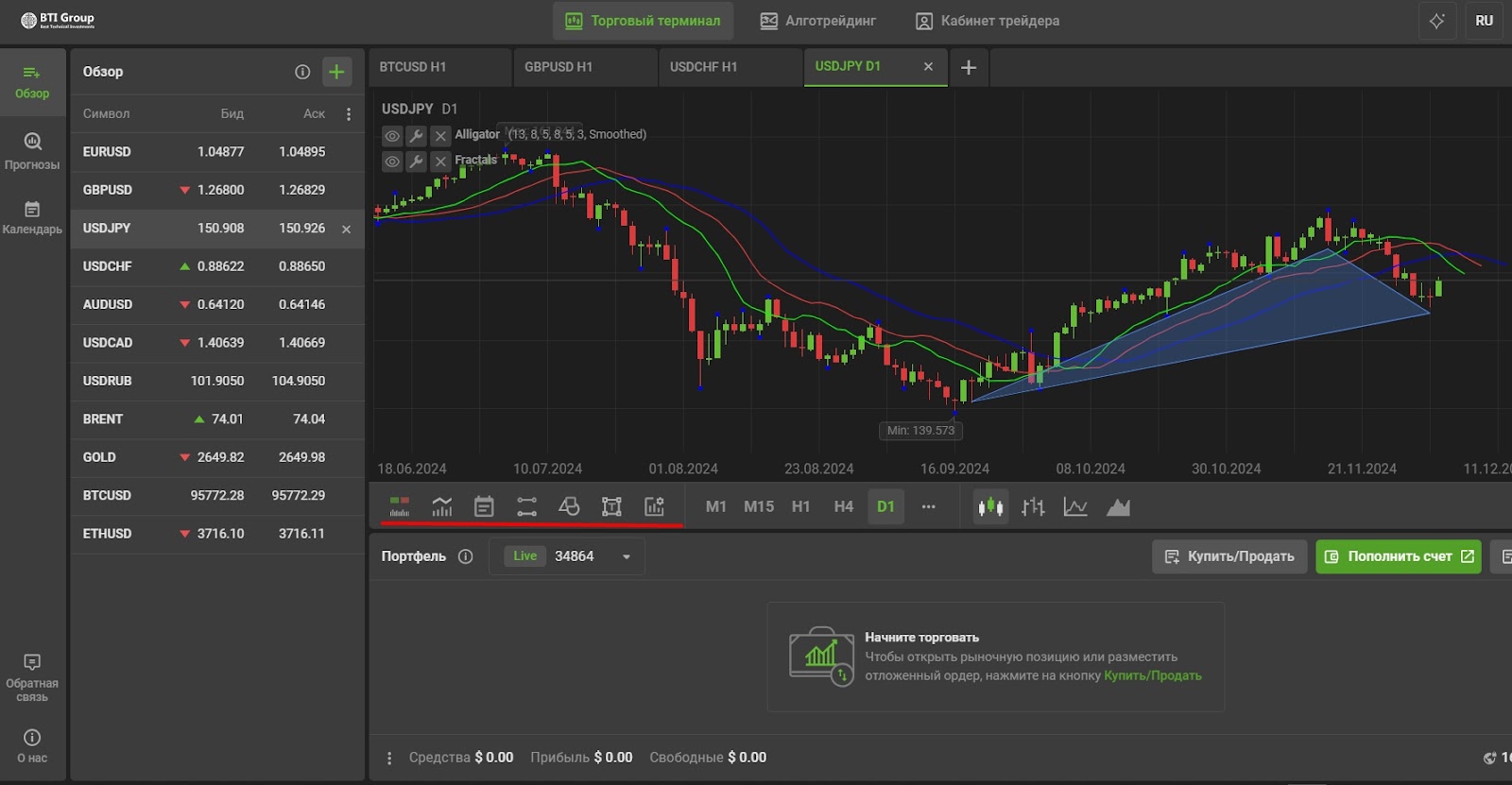The width and height of the screenshot is (1512, 785).
Task: Remove the Fractals indicator
Action: click(x=440, y=162)
